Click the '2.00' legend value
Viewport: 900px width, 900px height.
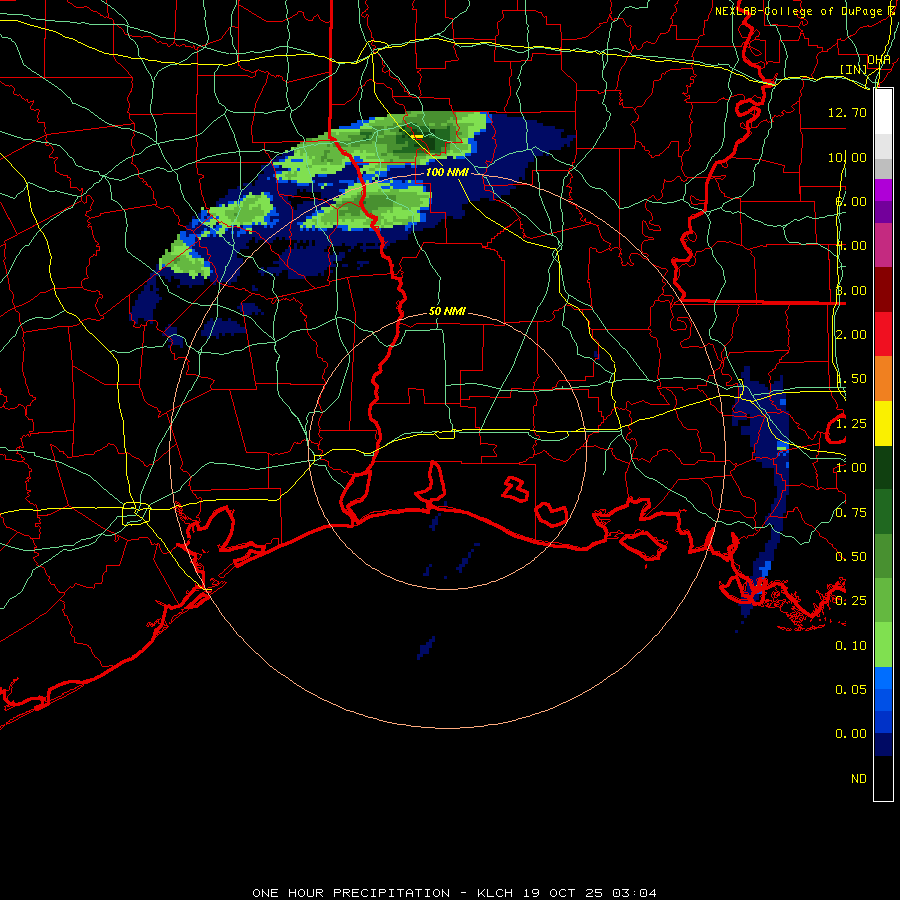(851, 335)
